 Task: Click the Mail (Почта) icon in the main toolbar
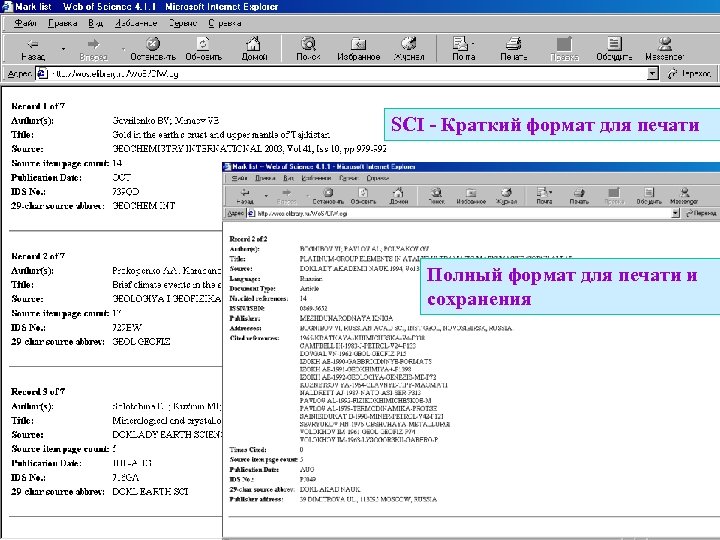coord(460,43)
